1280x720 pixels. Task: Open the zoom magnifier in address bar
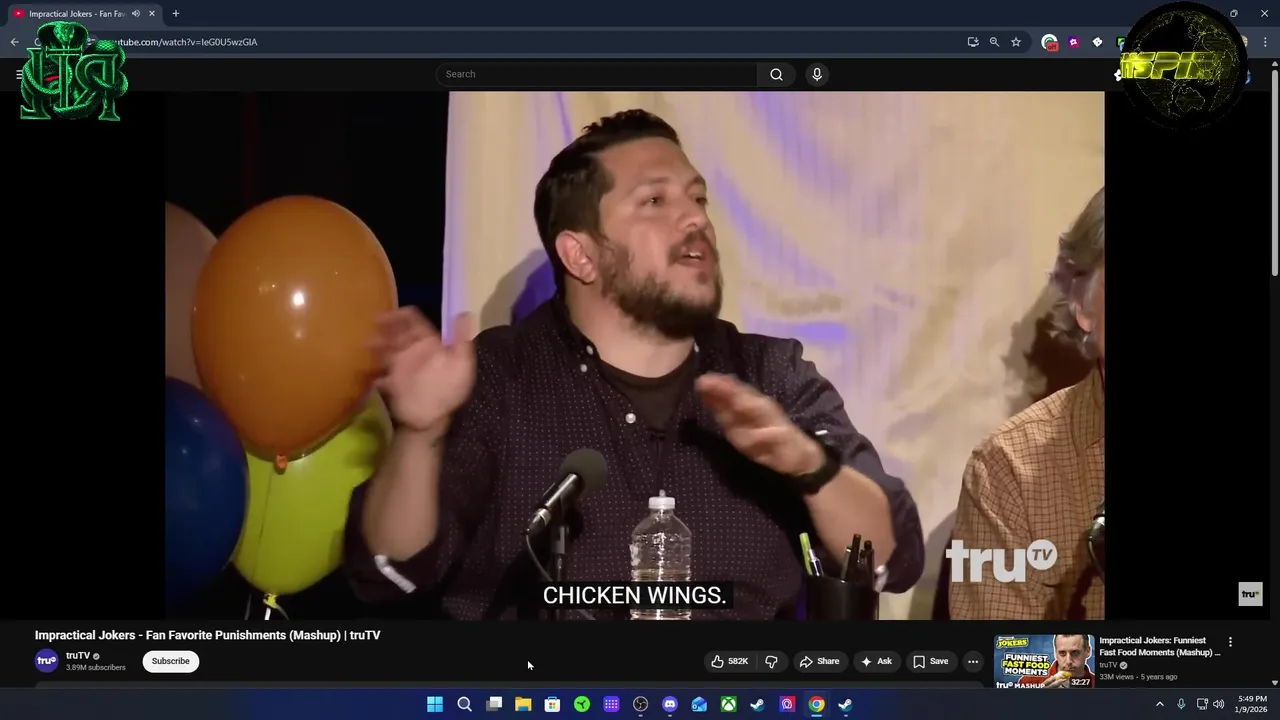tap(994, 42)
